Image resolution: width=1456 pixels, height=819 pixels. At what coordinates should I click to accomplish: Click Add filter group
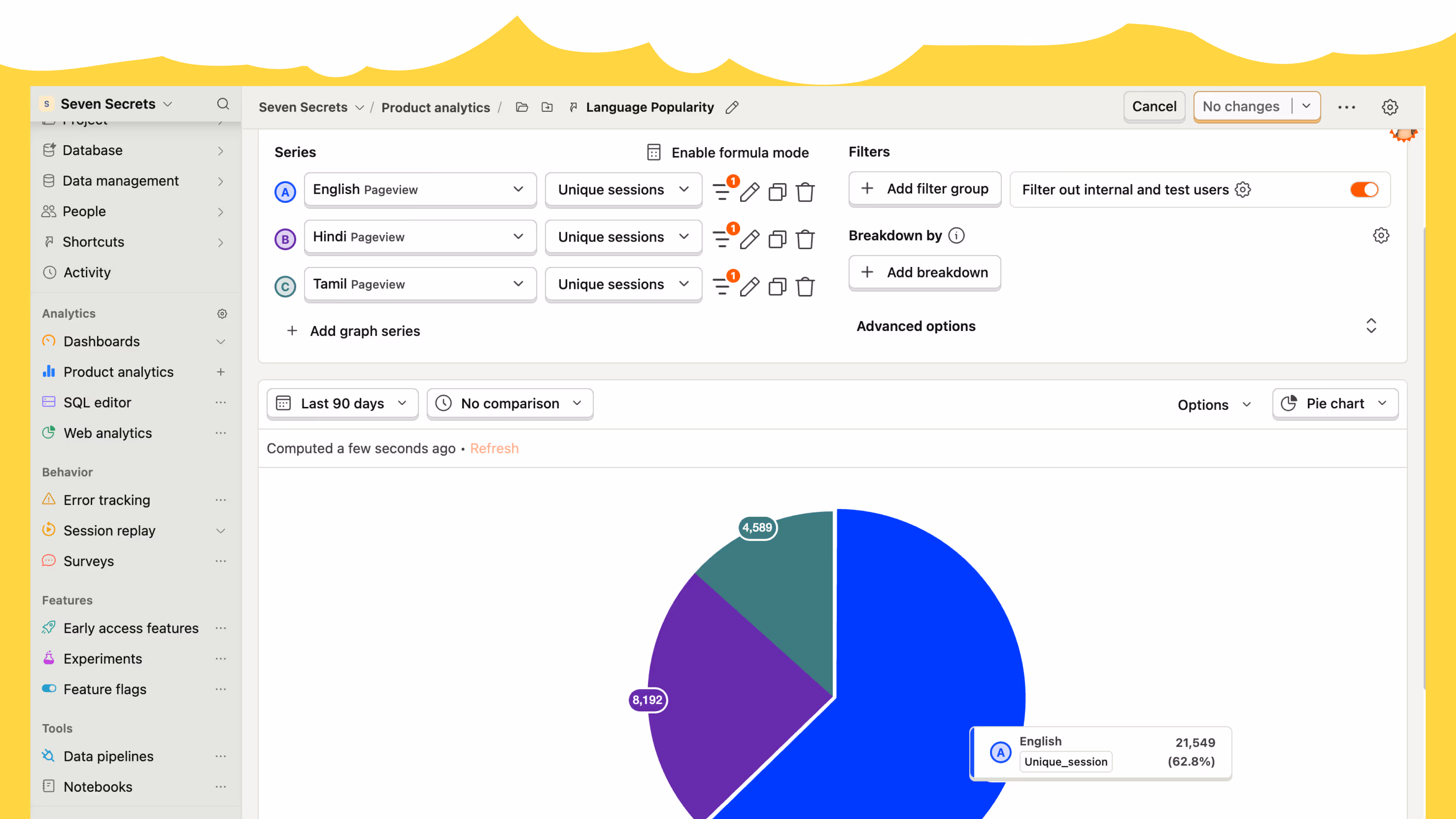click(x=925, y=189)
